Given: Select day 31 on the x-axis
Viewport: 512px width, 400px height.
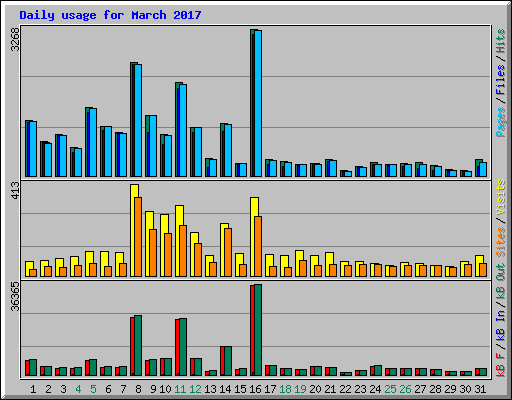Looking at the screenshot, I should 480,389.
